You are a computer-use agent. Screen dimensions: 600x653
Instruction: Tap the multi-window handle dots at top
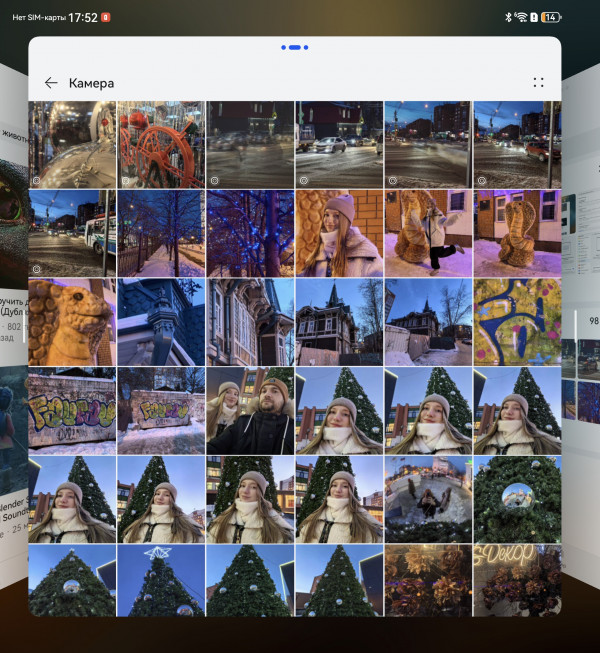294,47
